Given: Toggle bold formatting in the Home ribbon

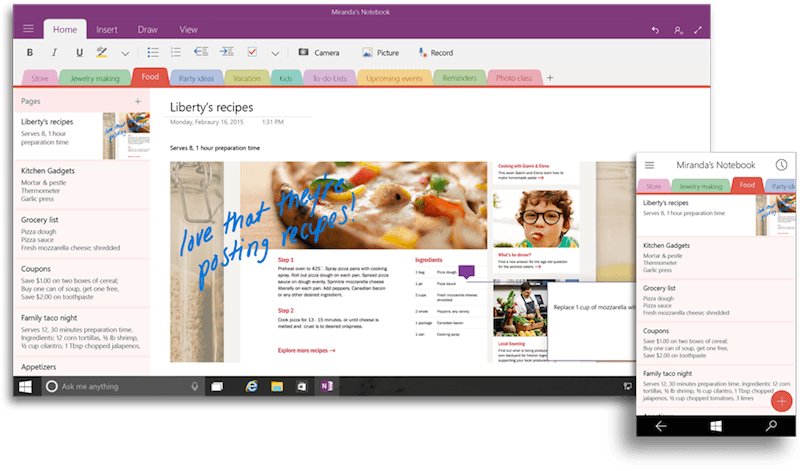Looking at the screenshot, I should point(29,52).
